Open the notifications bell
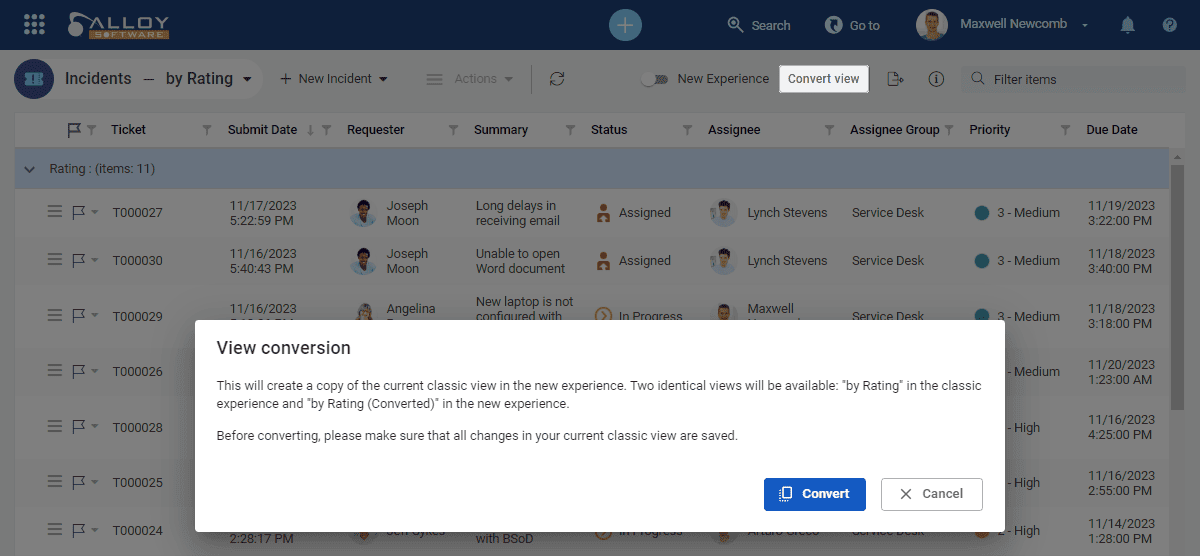This screenshot has height=556, width=1200. [1128, 25]
